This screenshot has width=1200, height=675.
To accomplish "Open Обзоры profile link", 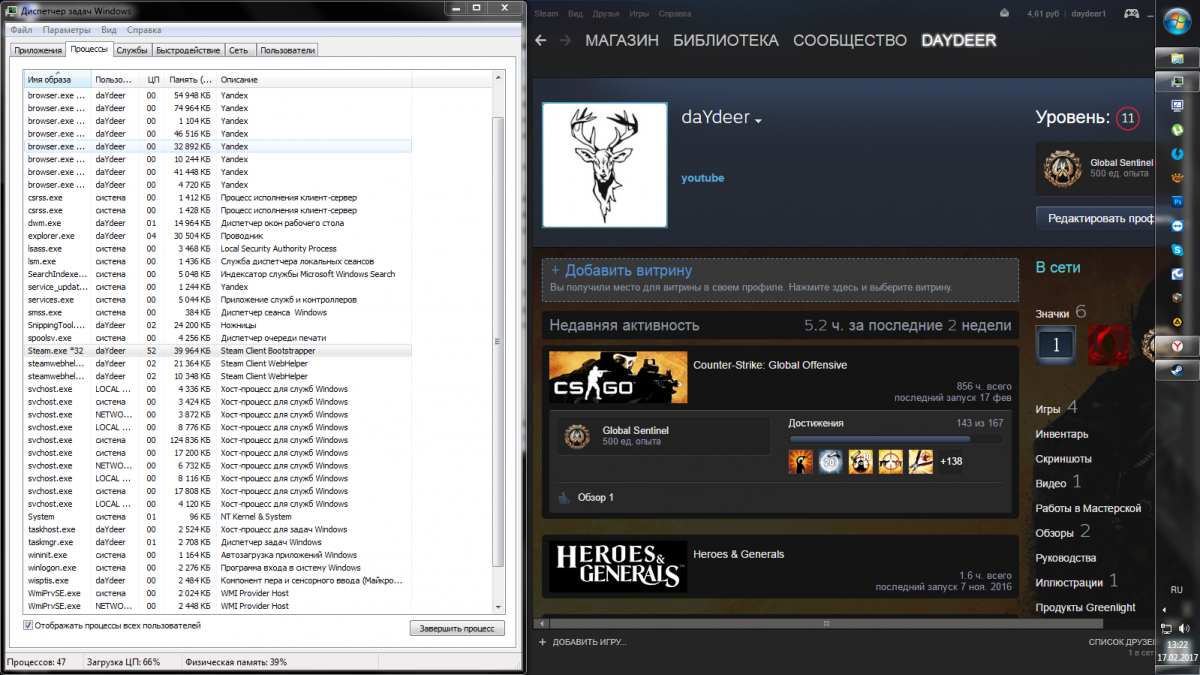I will coord(1054,533).
